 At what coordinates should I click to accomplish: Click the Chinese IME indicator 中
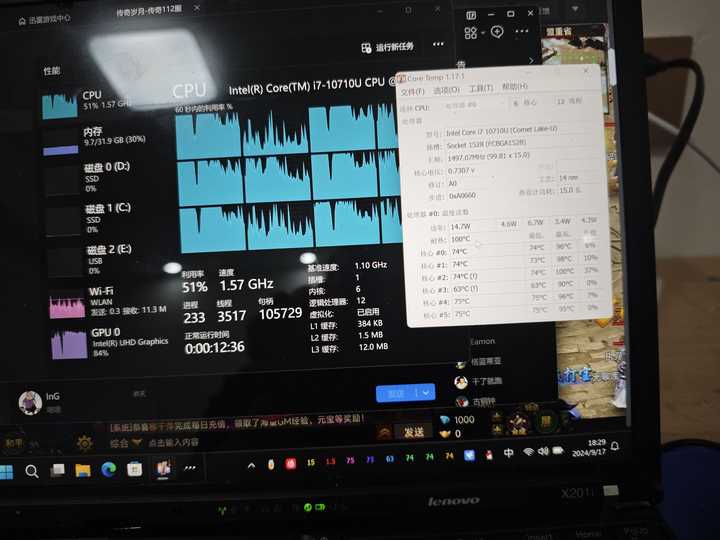(508, 453)
